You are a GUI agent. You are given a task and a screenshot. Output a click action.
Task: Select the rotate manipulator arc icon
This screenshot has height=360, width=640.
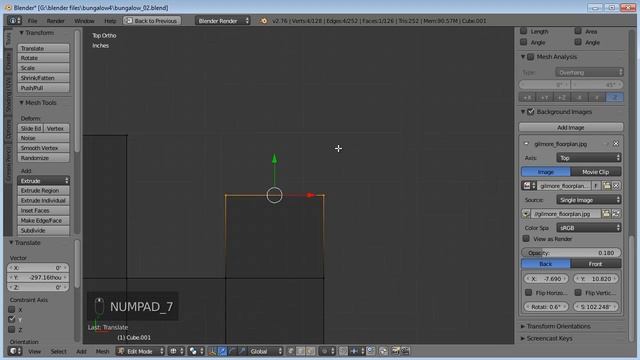[232, 351]
